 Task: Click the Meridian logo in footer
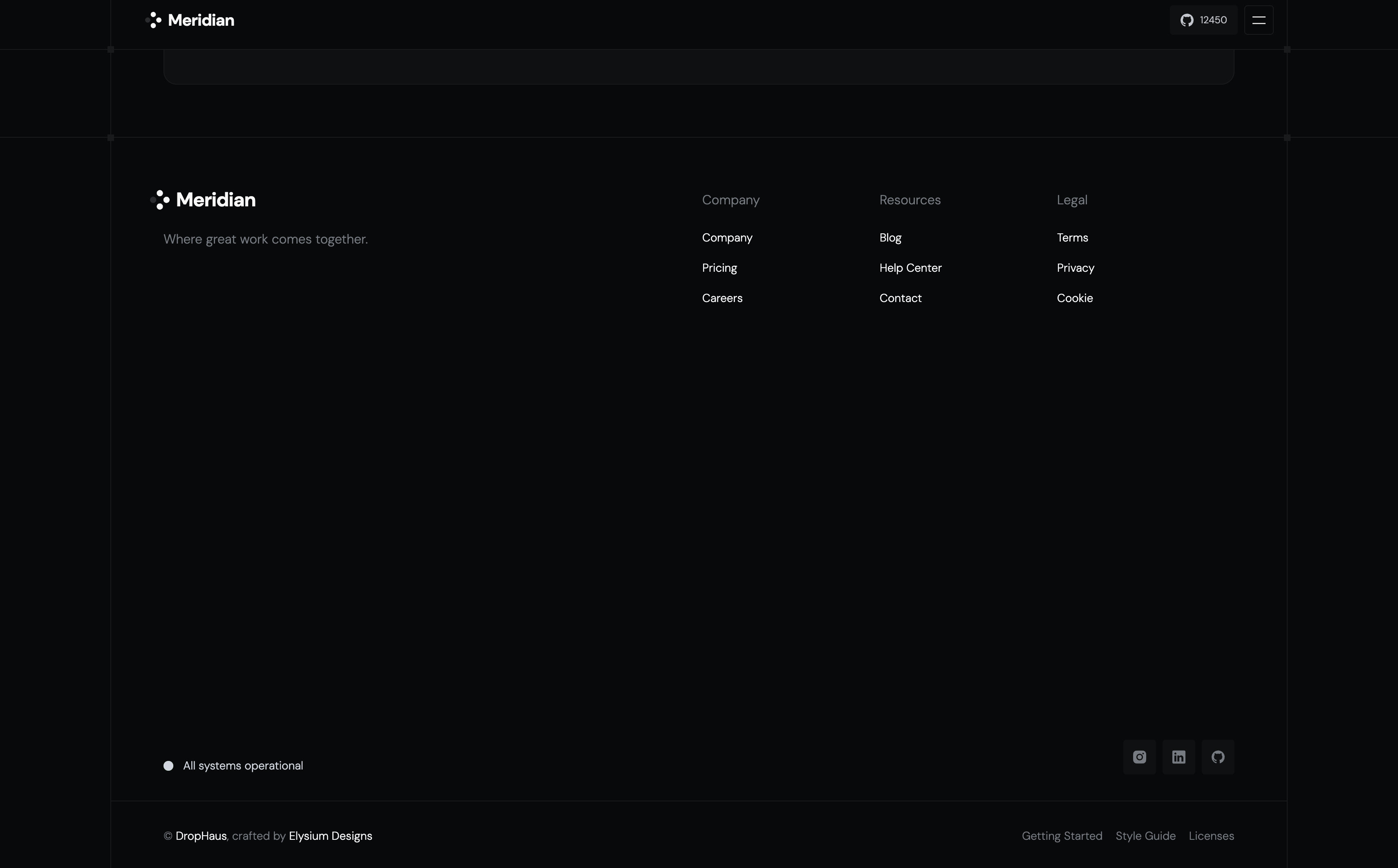pyautogui.click(x=203, y=200)
